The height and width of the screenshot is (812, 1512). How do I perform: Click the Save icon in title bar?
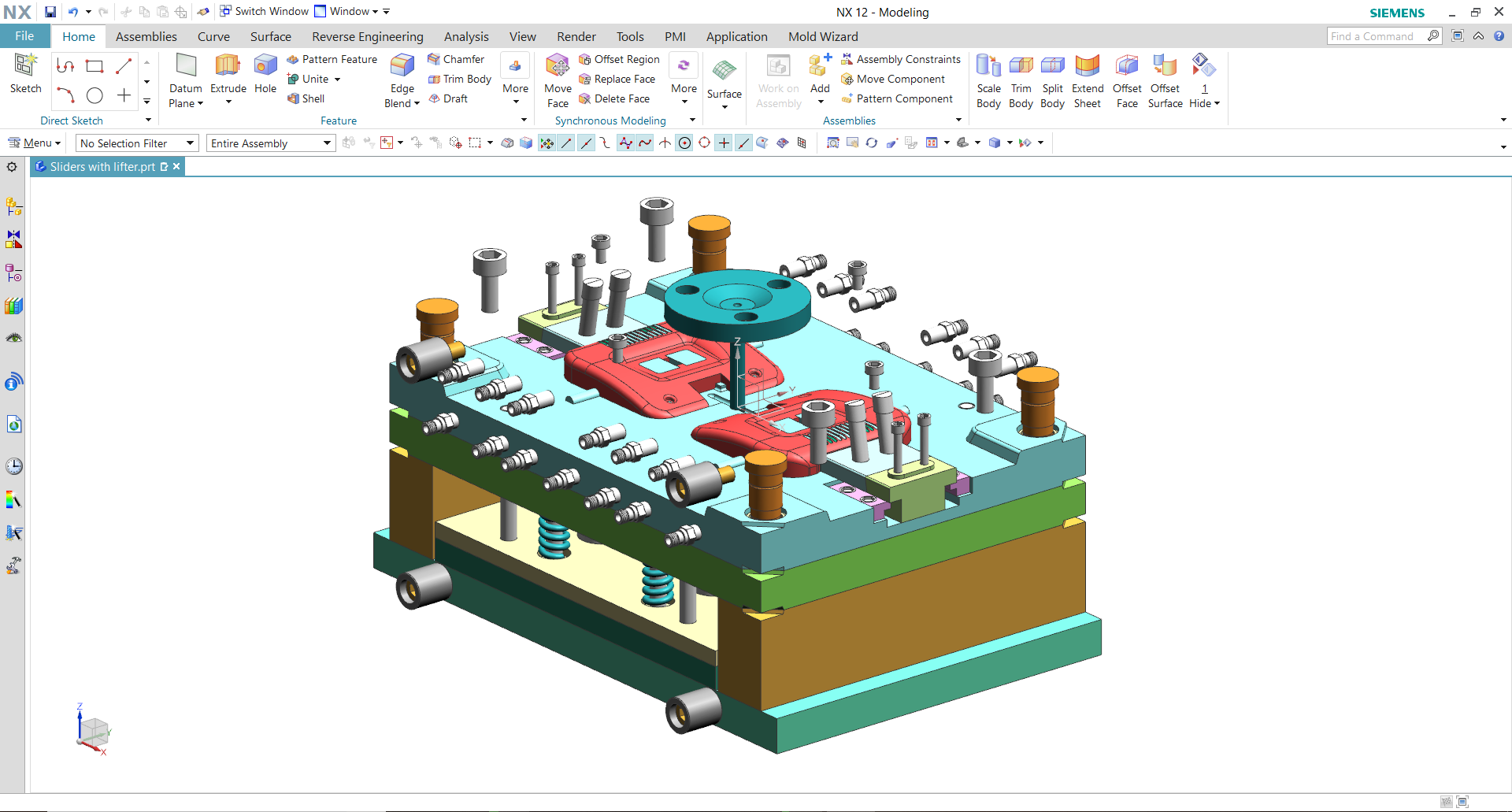[x=50, y=12]
